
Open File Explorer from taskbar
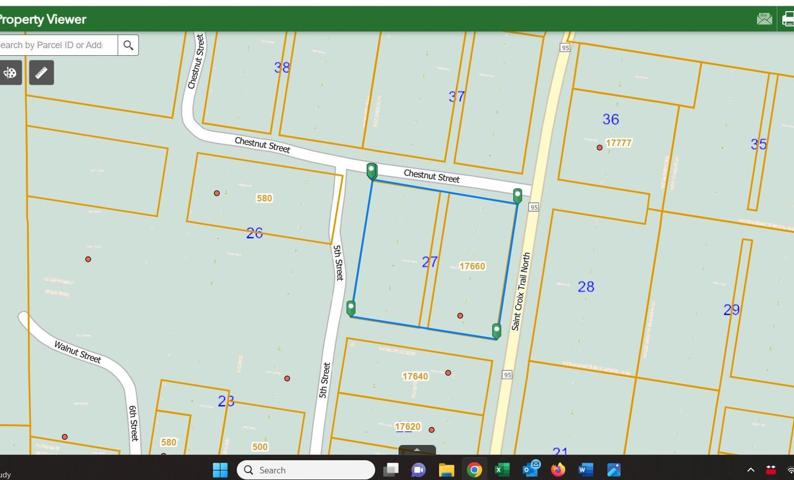(x=446, y=470)
